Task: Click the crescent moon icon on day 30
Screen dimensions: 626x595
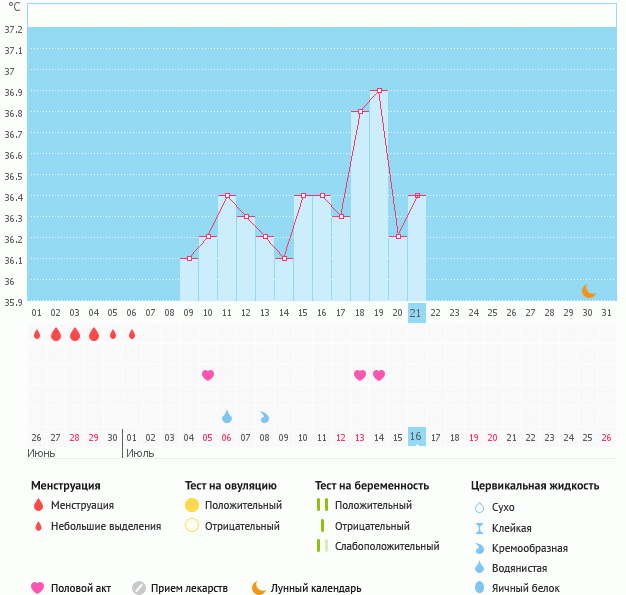Action: click(x=589, y=291)
